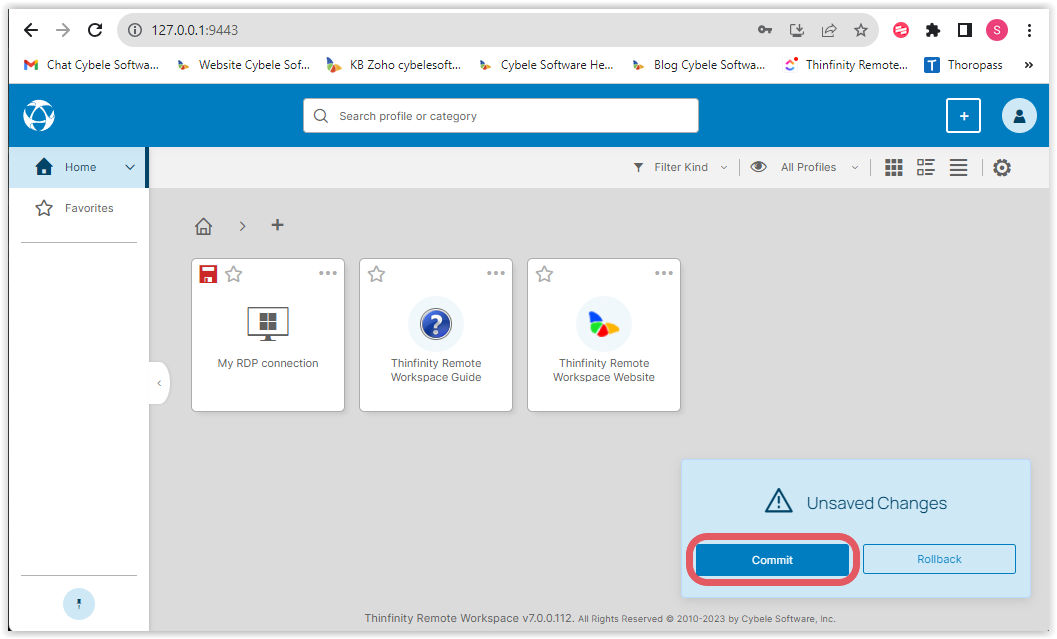Screen dimensions: 1057x639
Task: Click the browser back arrow
Action: click(31, 30)
